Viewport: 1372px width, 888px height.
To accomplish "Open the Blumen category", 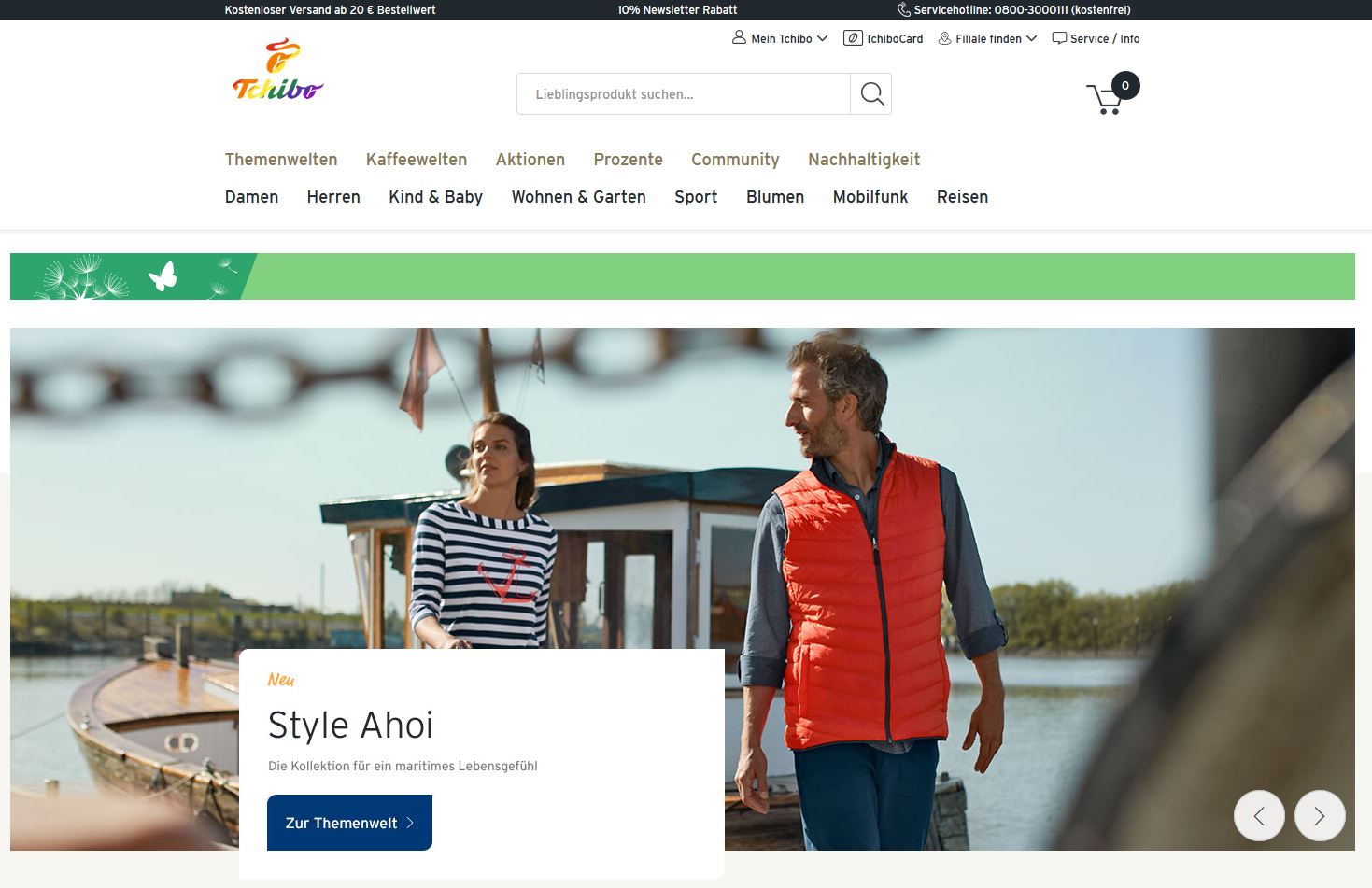I will (775, 197).
